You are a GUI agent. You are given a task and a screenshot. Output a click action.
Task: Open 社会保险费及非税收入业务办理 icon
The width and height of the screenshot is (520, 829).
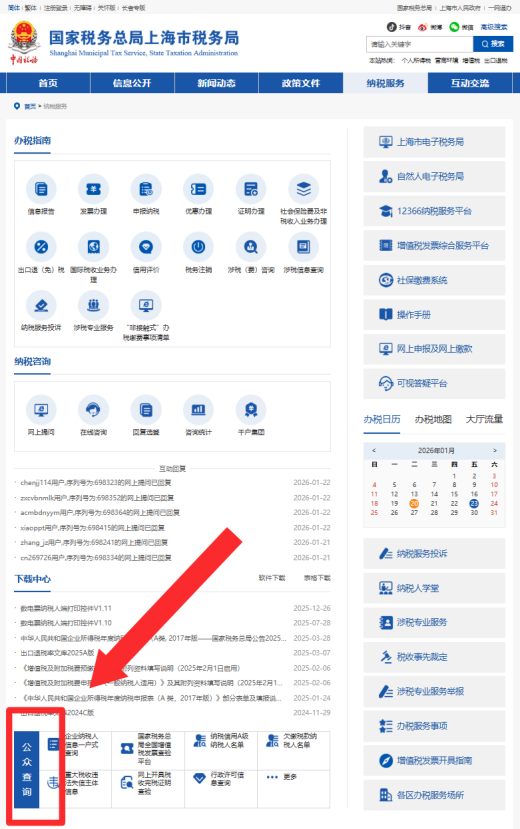(303, 189)
